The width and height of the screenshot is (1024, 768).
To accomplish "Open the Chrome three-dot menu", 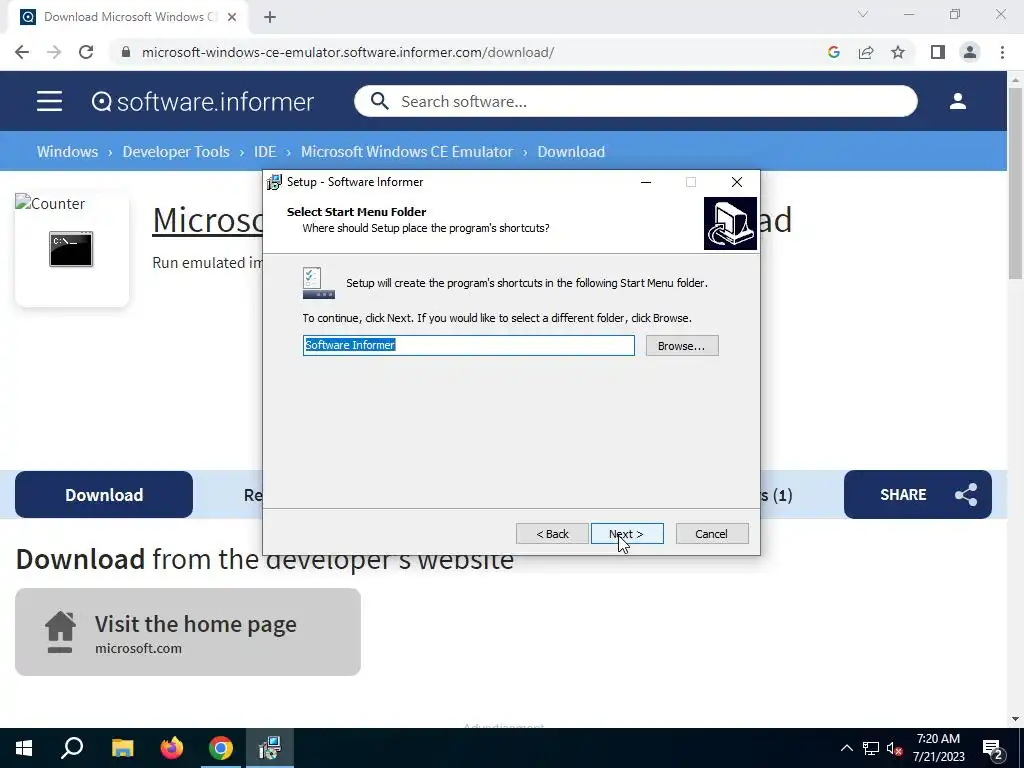I will pyautogui.click(x=1002, y=52).
